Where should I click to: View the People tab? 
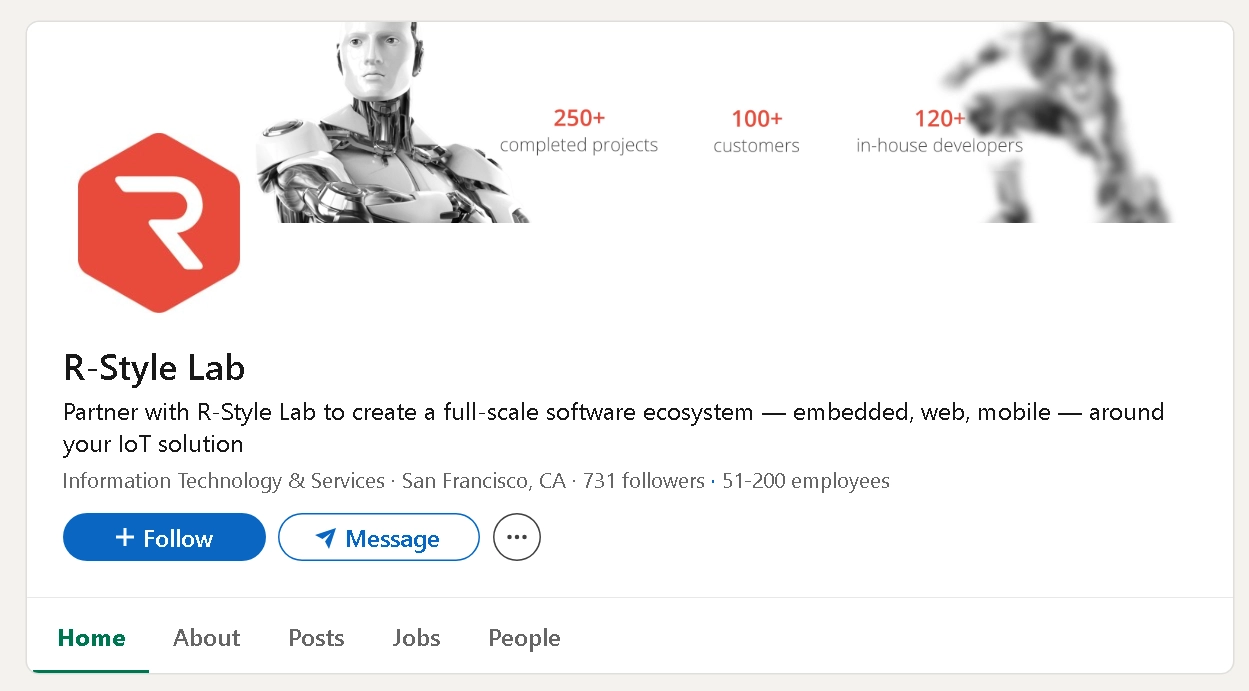pyautogui.click(x=524, y=638)
